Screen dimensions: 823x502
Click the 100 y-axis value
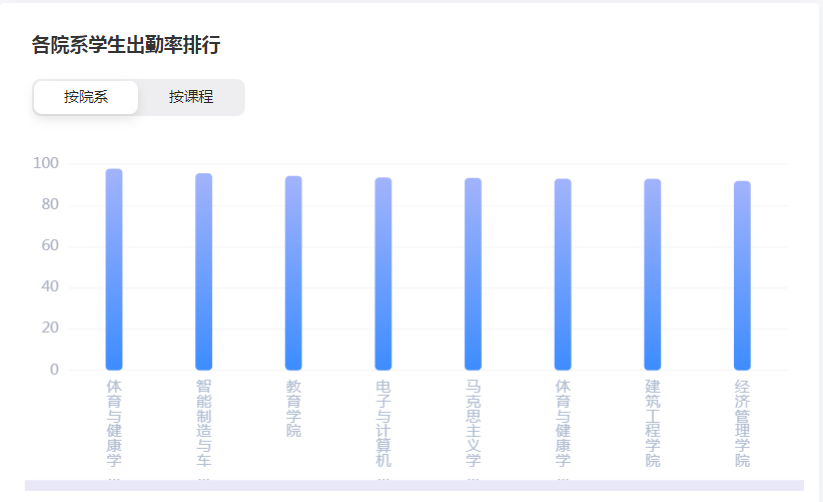coord(46,163)
